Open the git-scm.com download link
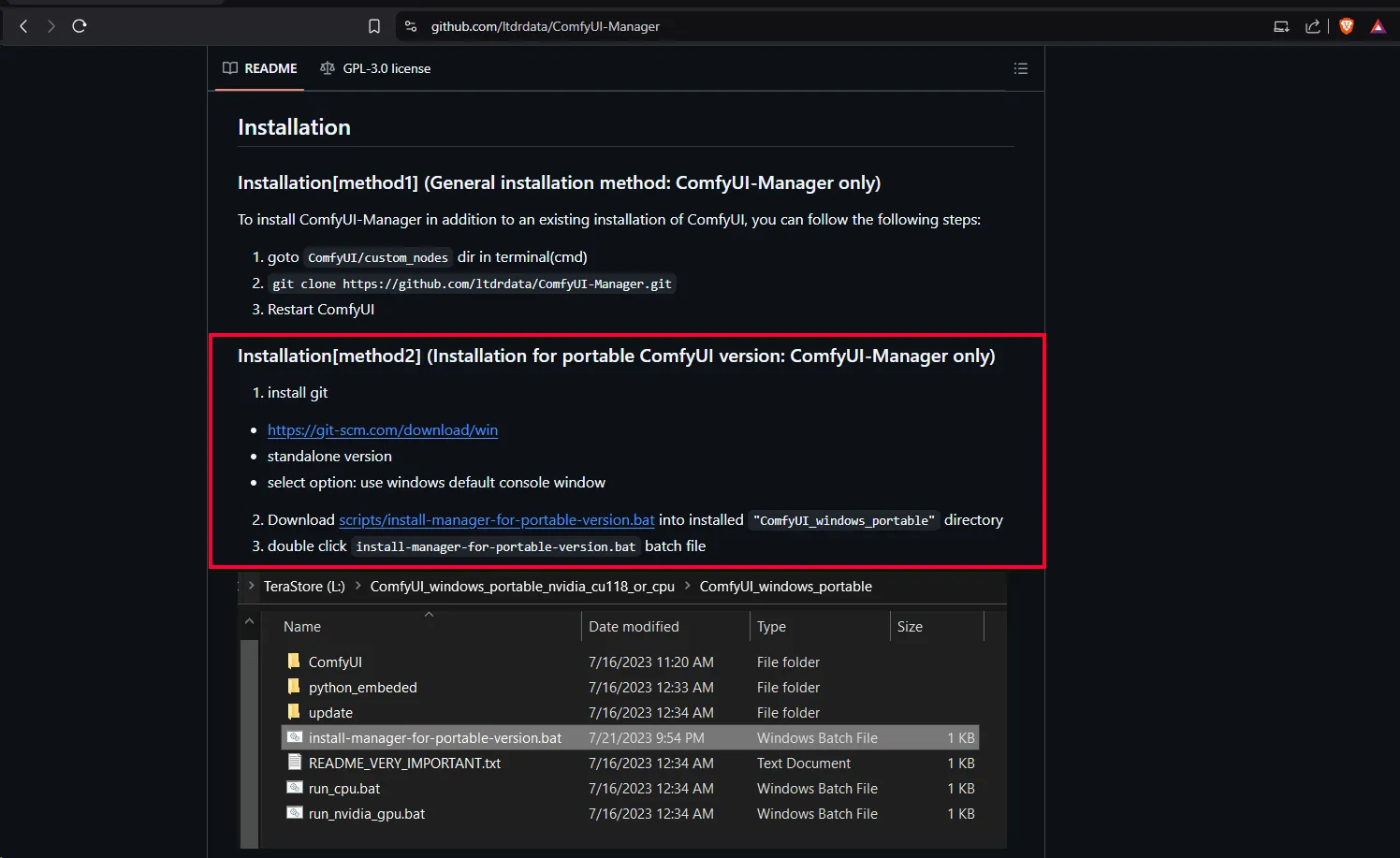Viewport: 1400px width, 858px height. (382, 430)
